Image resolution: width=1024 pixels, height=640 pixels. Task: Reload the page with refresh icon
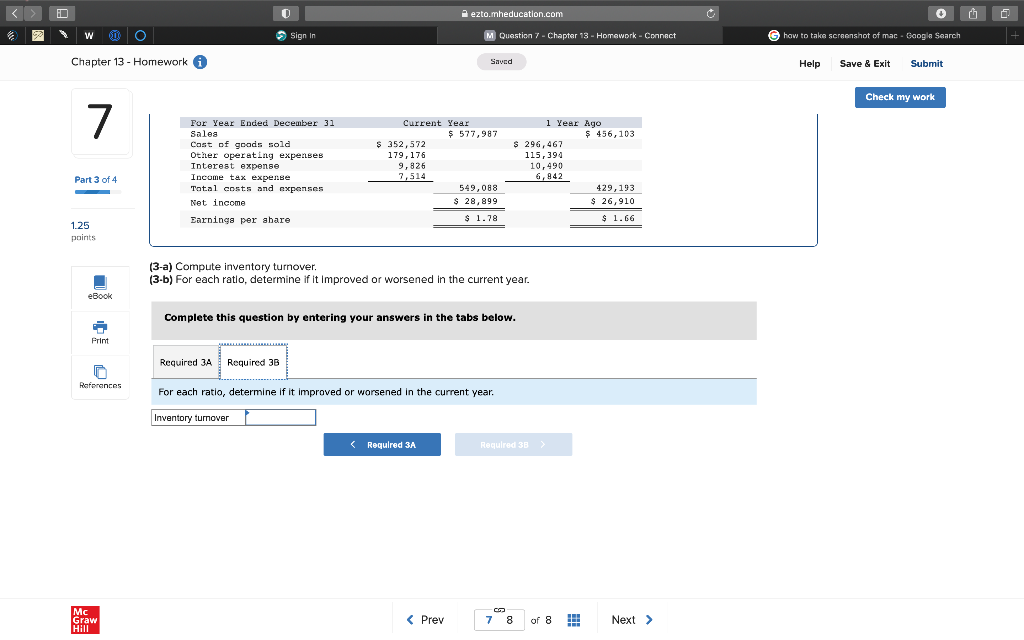point(711,13)
